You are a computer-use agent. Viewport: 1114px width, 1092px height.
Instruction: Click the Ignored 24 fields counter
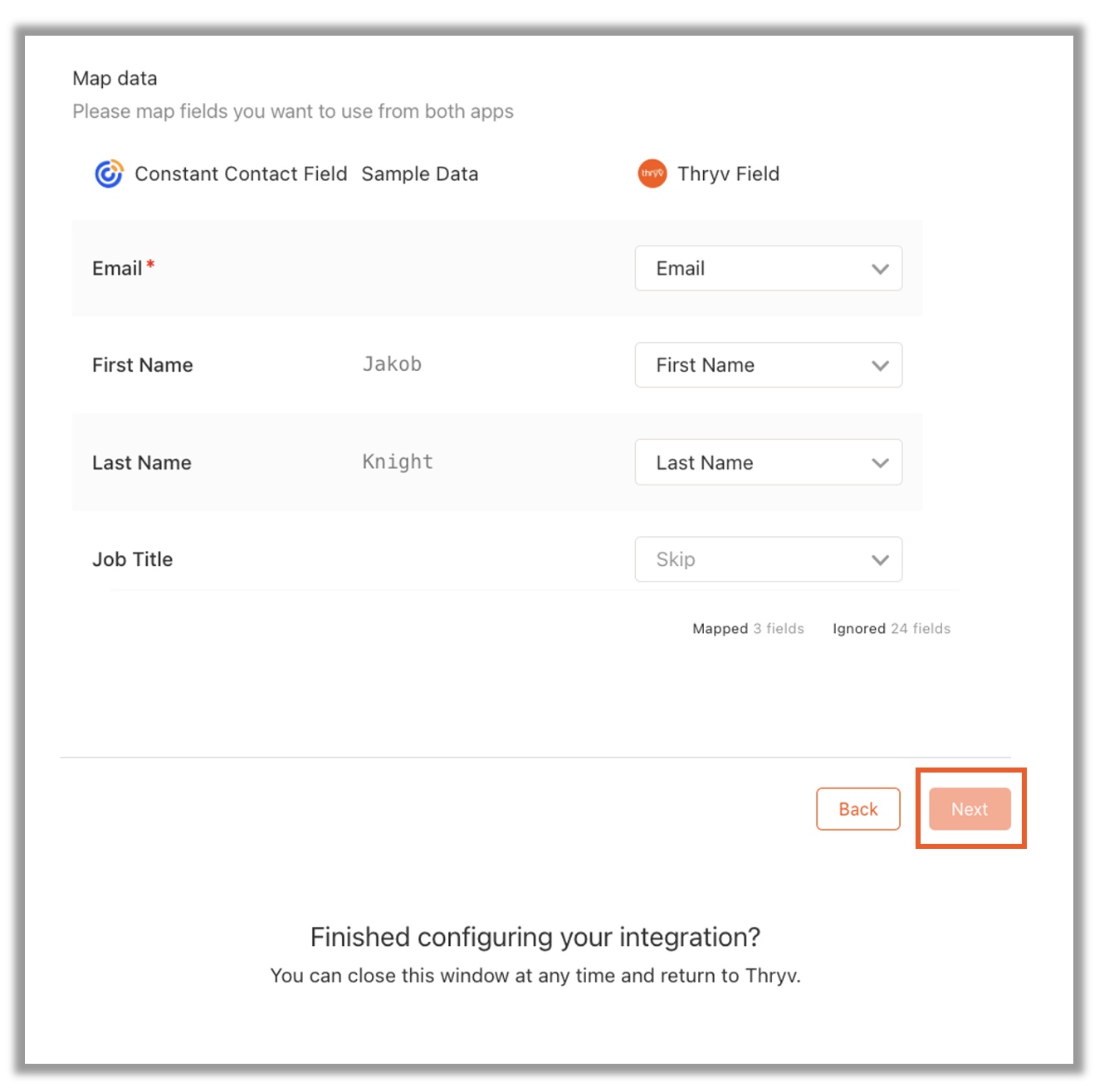(892, 628)
